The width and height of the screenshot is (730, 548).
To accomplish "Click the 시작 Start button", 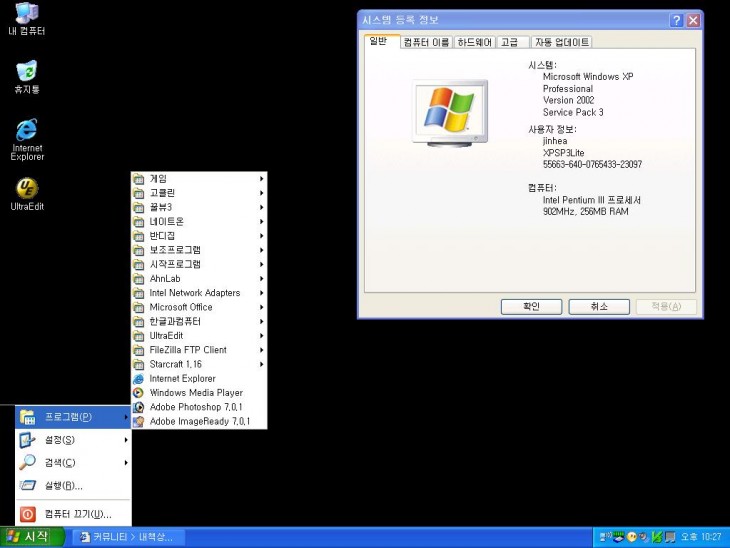I will (33, 537).
